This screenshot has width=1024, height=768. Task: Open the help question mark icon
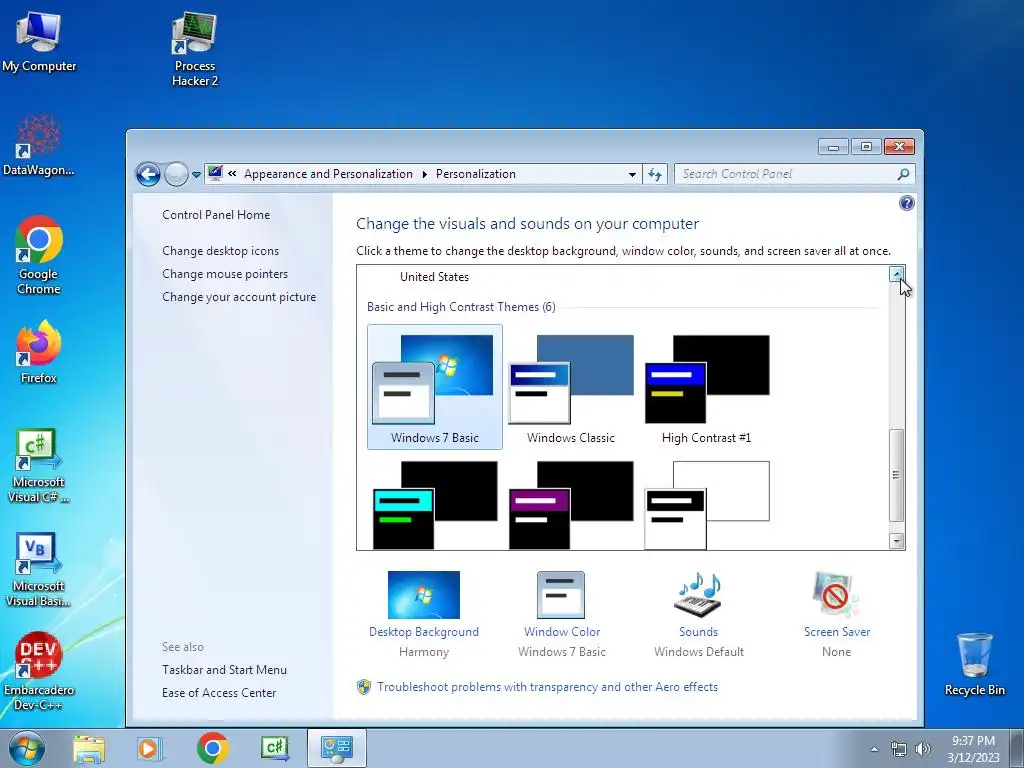(906, 203)
